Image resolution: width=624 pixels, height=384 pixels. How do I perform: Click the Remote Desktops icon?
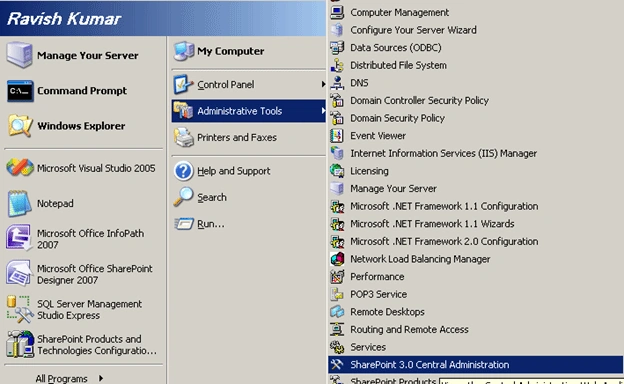[337, 312]
